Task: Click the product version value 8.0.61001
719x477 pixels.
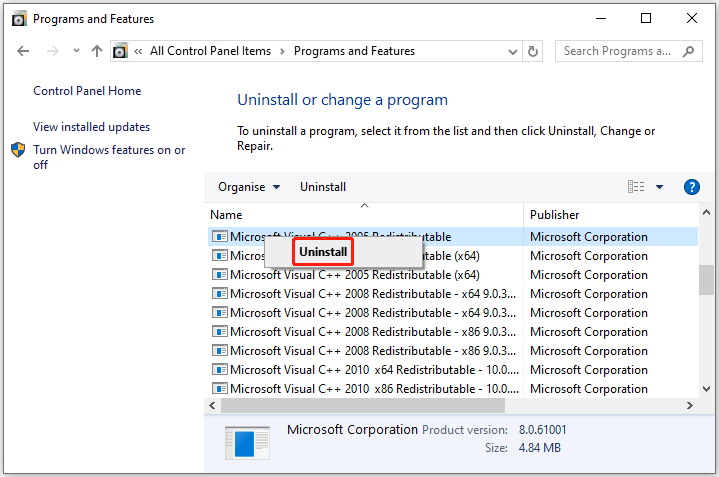Action: (542, 430)
